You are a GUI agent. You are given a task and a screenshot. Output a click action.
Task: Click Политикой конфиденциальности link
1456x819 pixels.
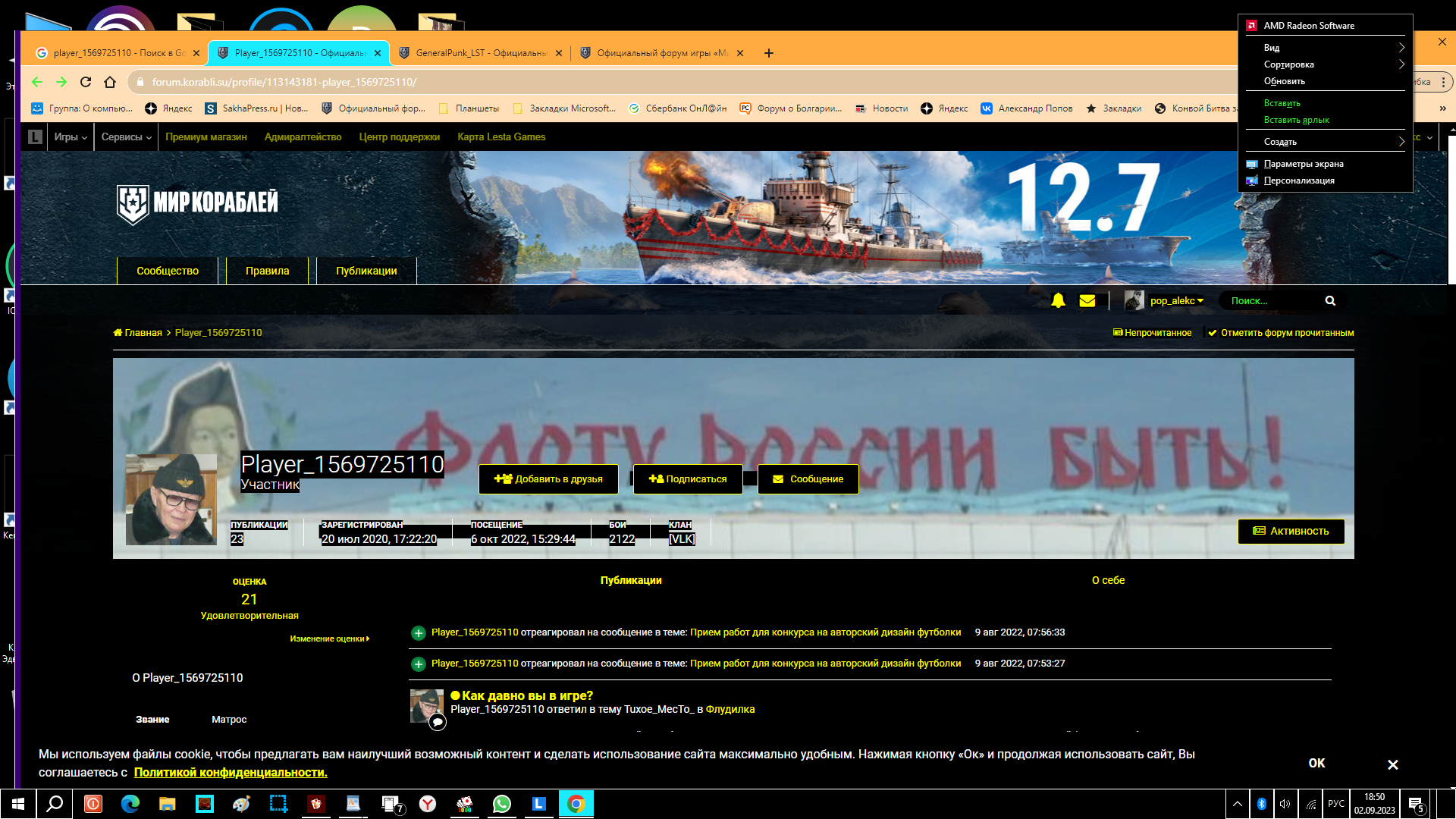pos(231,772)
